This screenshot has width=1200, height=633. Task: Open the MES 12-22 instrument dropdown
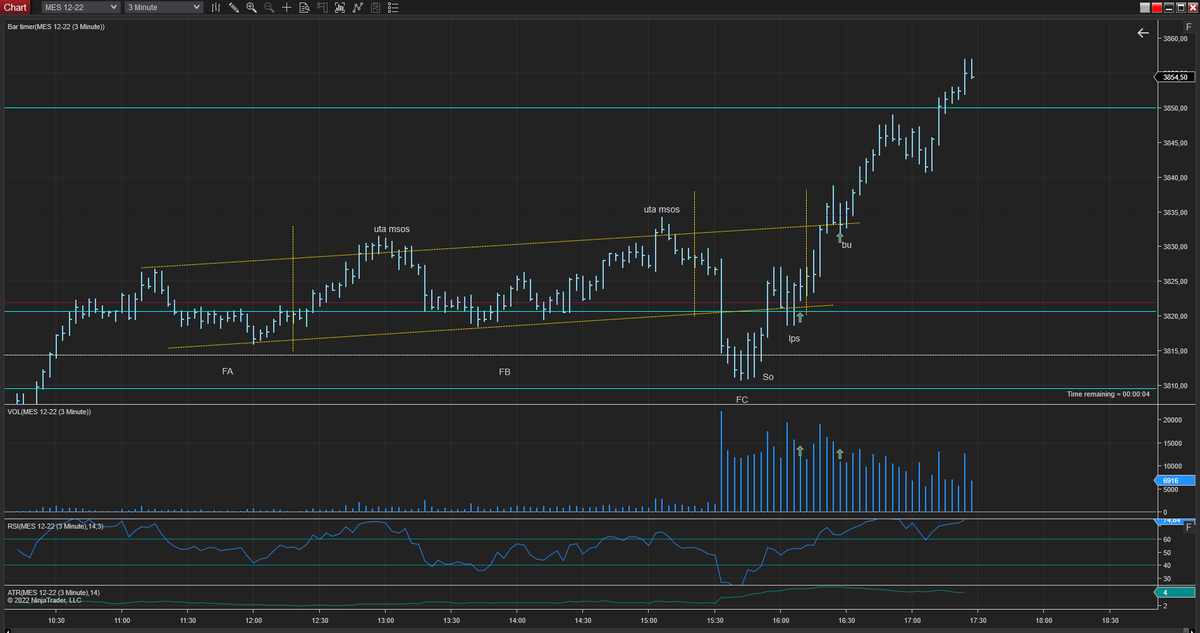pyautogui.click(x=80, y=7)
